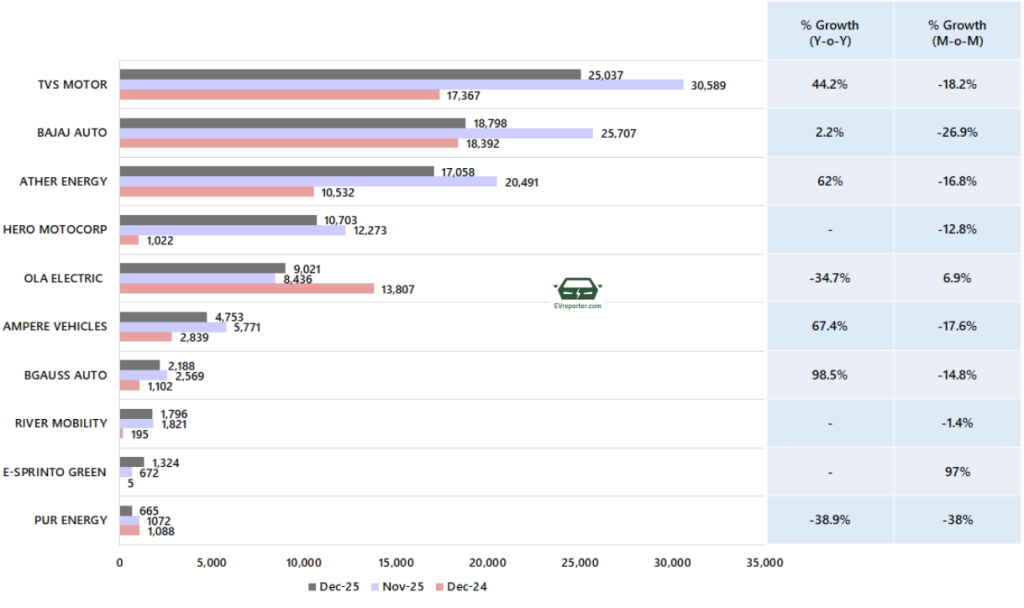Click the Dec-24 pink legend swatch
The height and width of the screenshot is (608, 1024).
point(439,587)
